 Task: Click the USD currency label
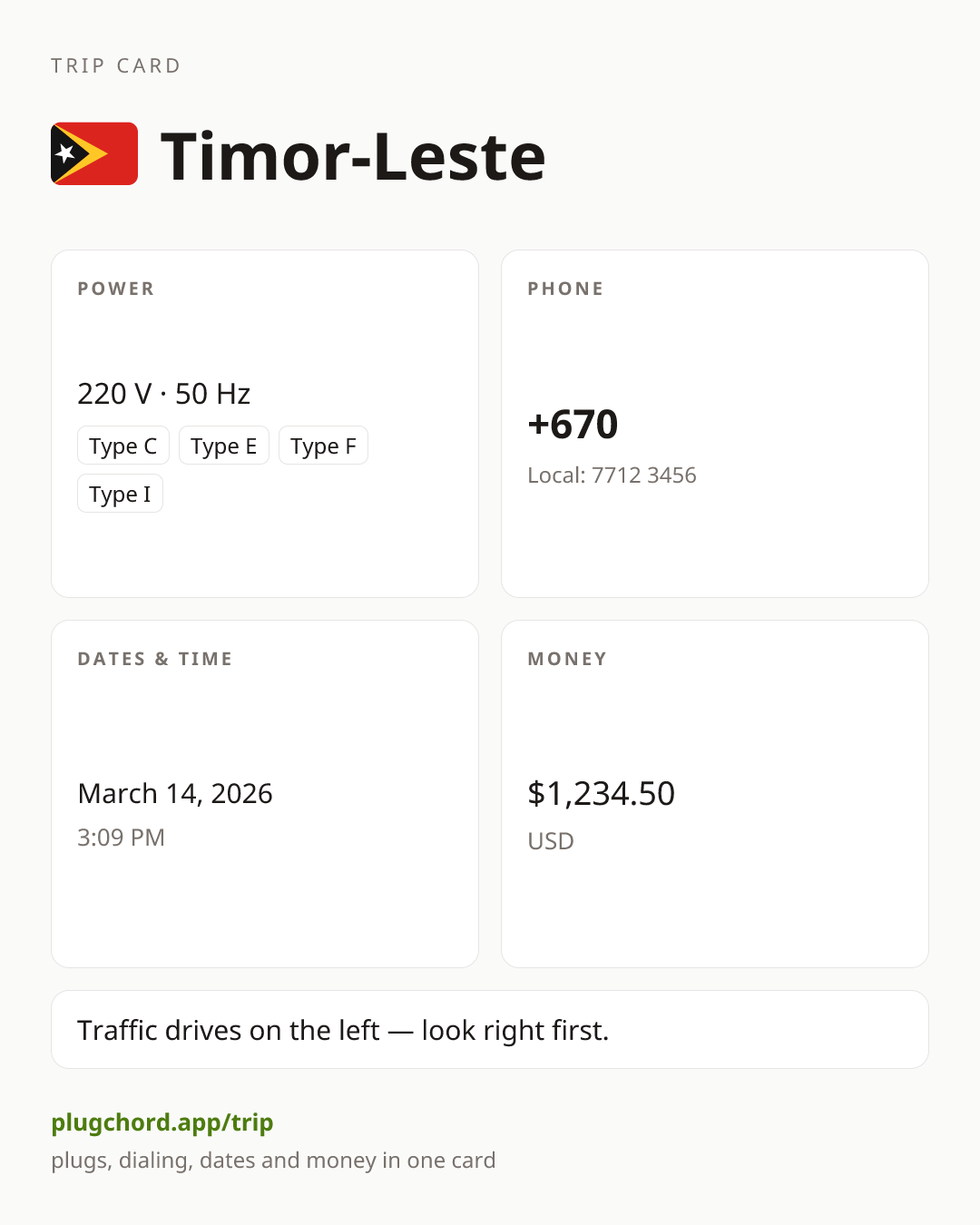coord(551,841)
